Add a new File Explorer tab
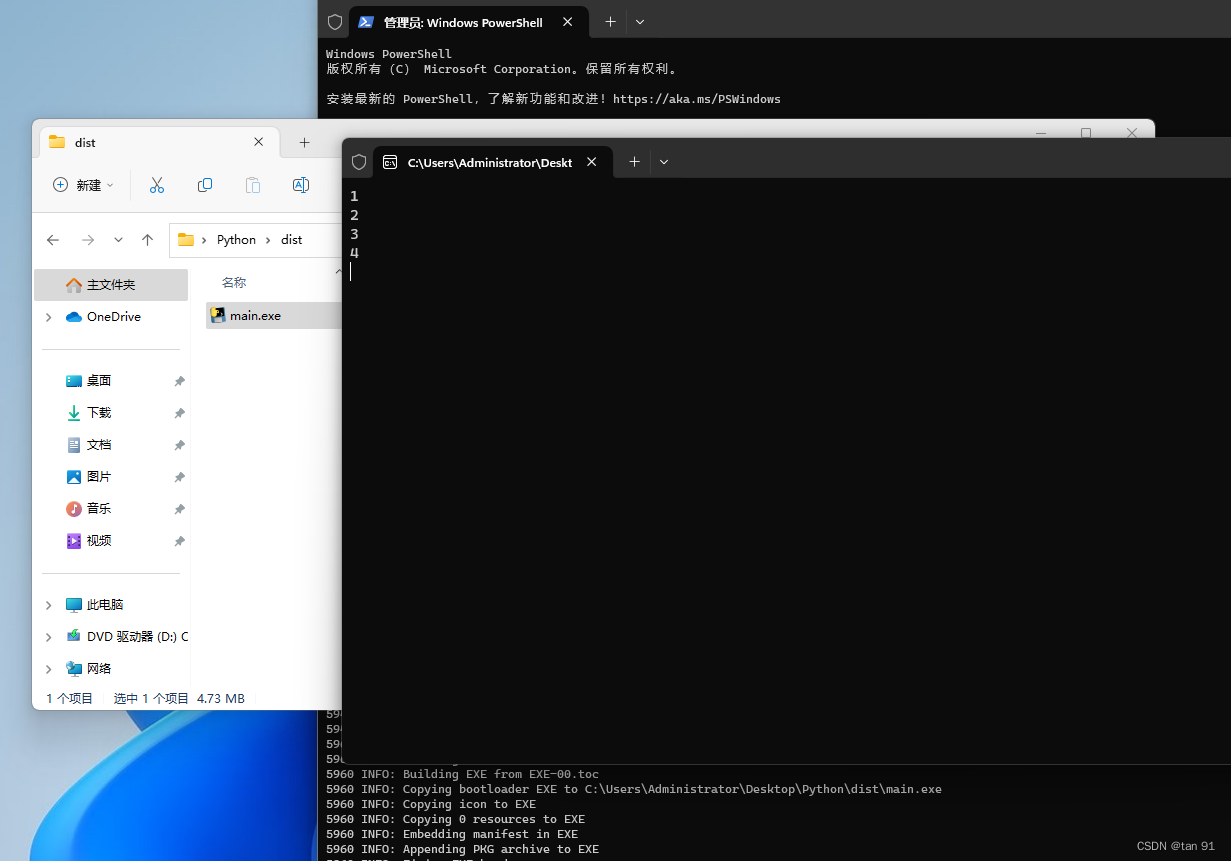This screenshot has height=861, width=1231. (x=304, y=142)
